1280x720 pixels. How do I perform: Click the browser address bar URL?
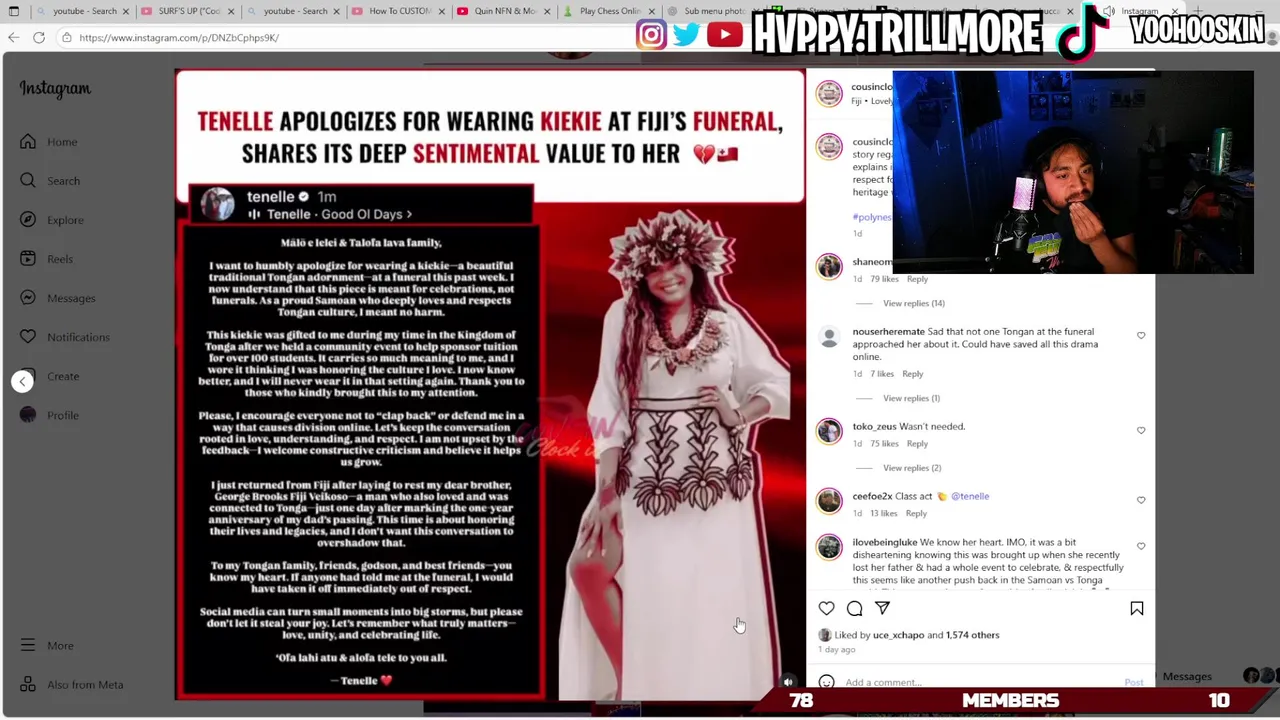pos(178,38)
